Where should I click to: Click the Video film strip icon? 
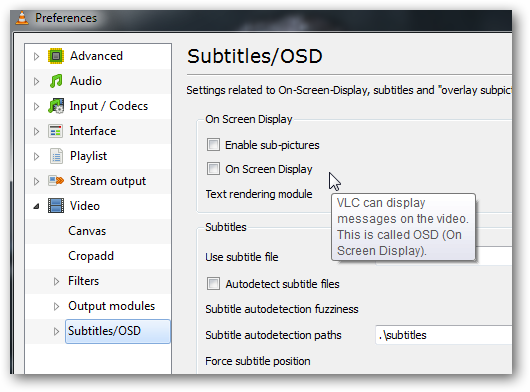click(x=56, y=206)
